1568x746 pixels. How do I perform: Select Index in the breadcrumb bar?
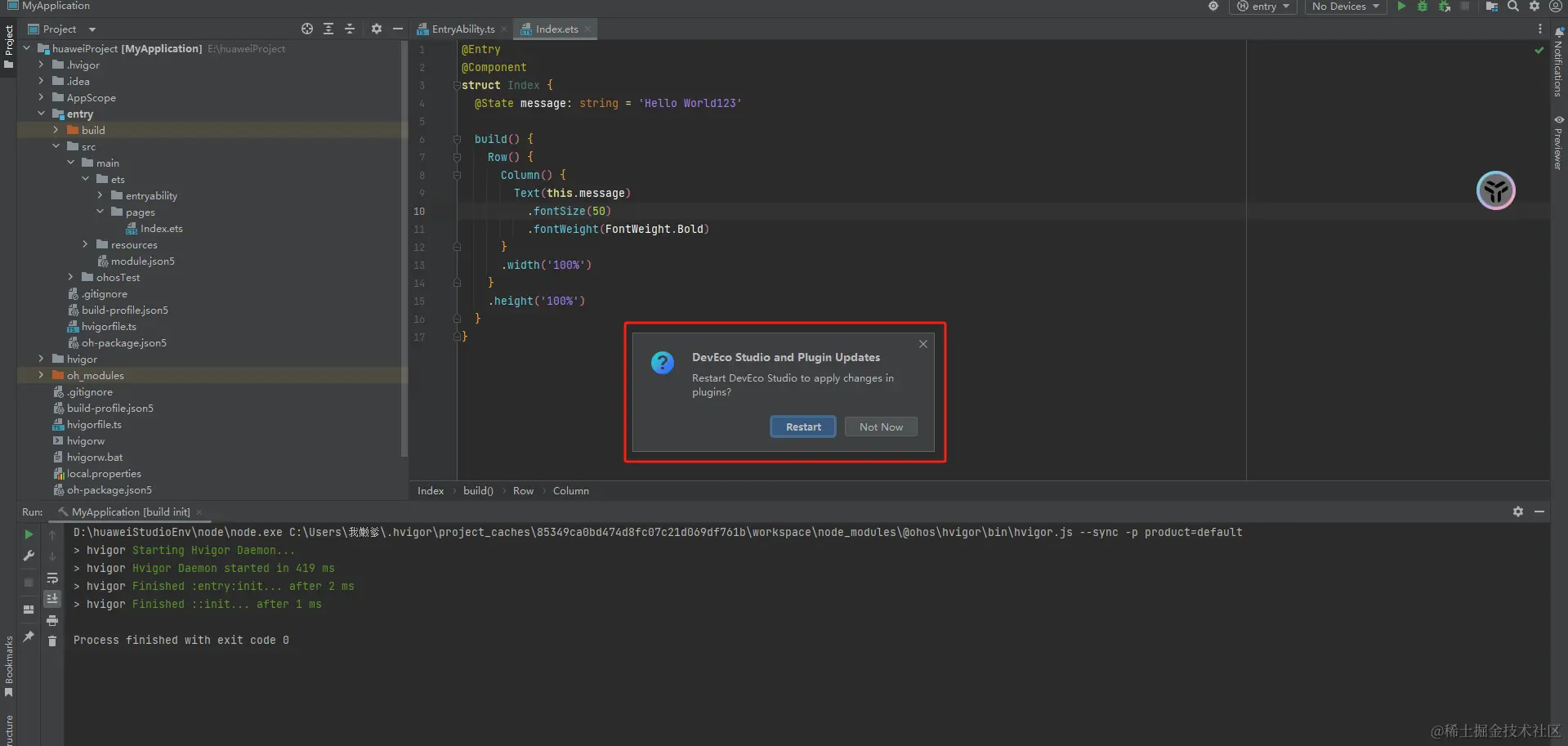(431, 491)
